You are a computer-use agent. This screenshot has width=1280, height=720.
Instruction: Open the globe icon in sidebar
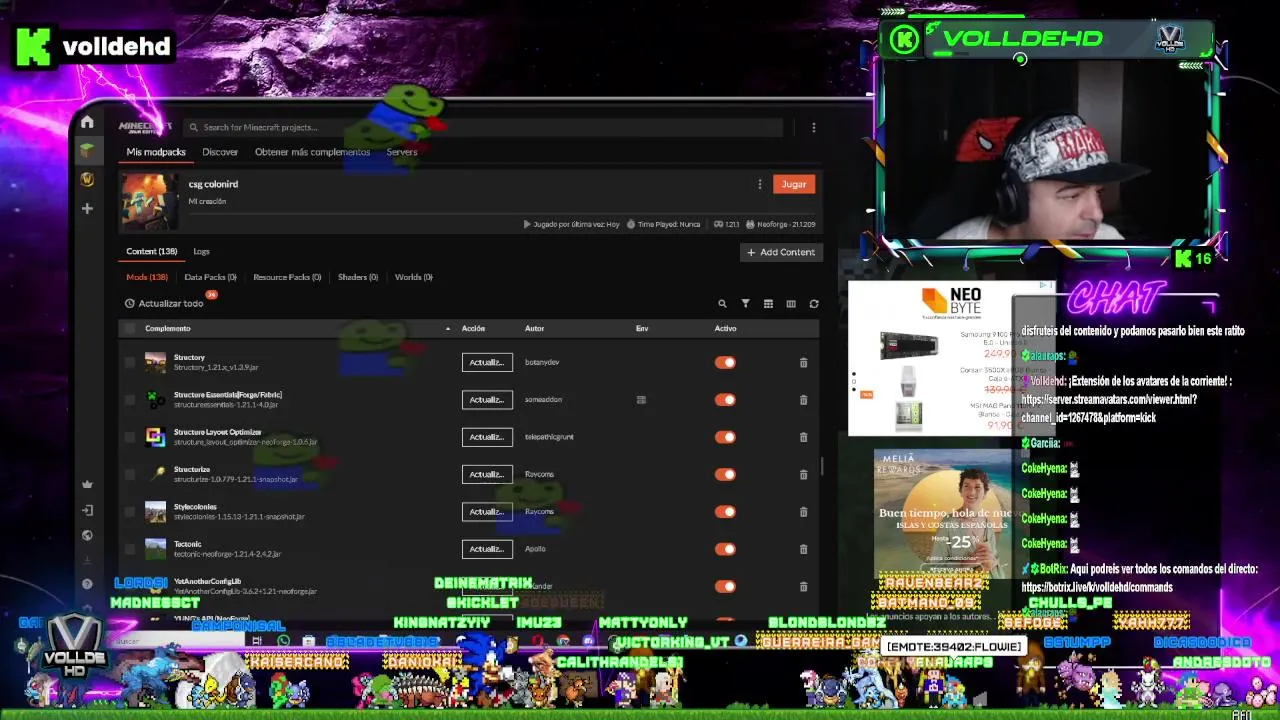[x=87, y=535]
